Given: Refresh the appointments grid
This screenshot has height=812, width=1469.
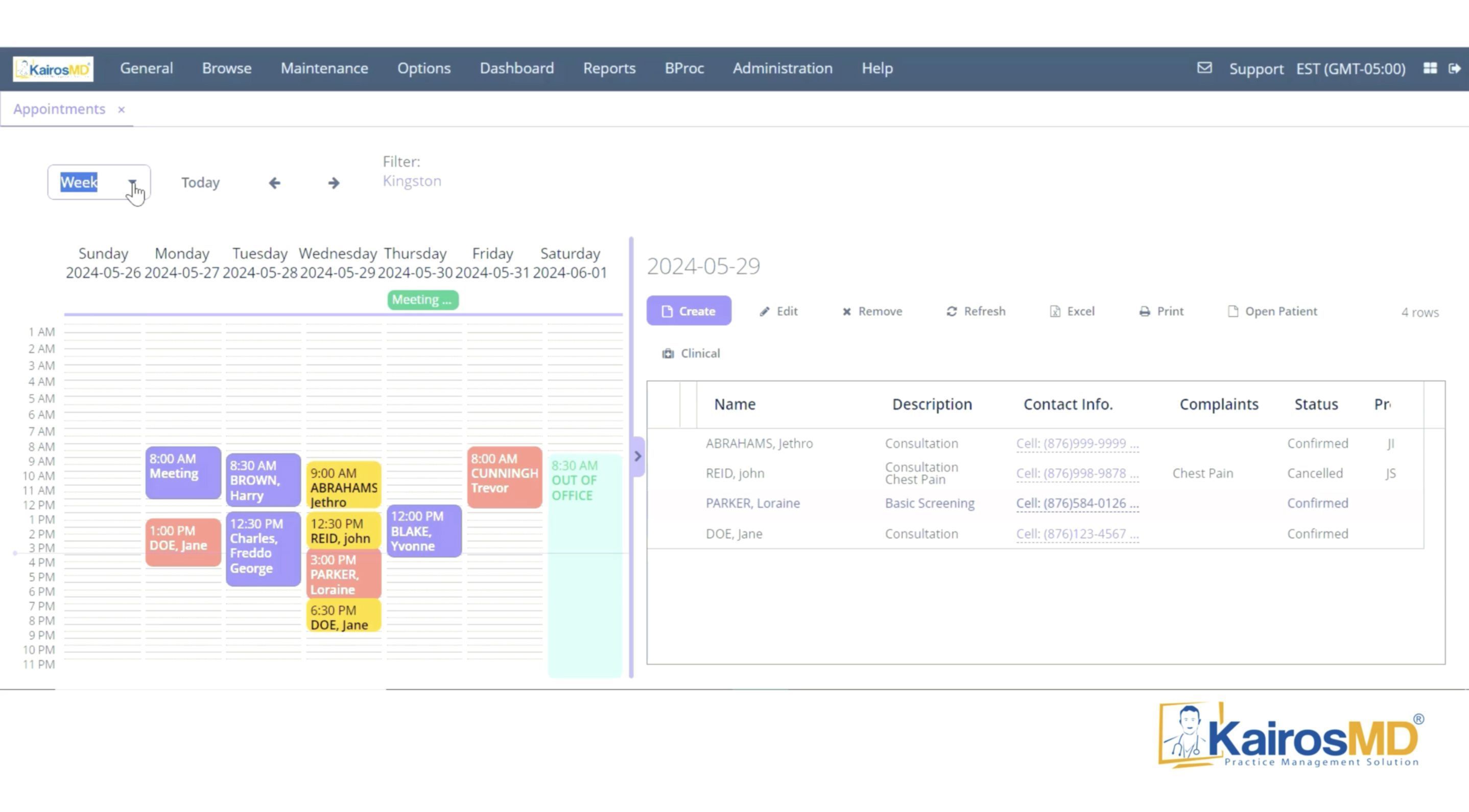Looking at the screenshot, I should click(x=976, y=312).
